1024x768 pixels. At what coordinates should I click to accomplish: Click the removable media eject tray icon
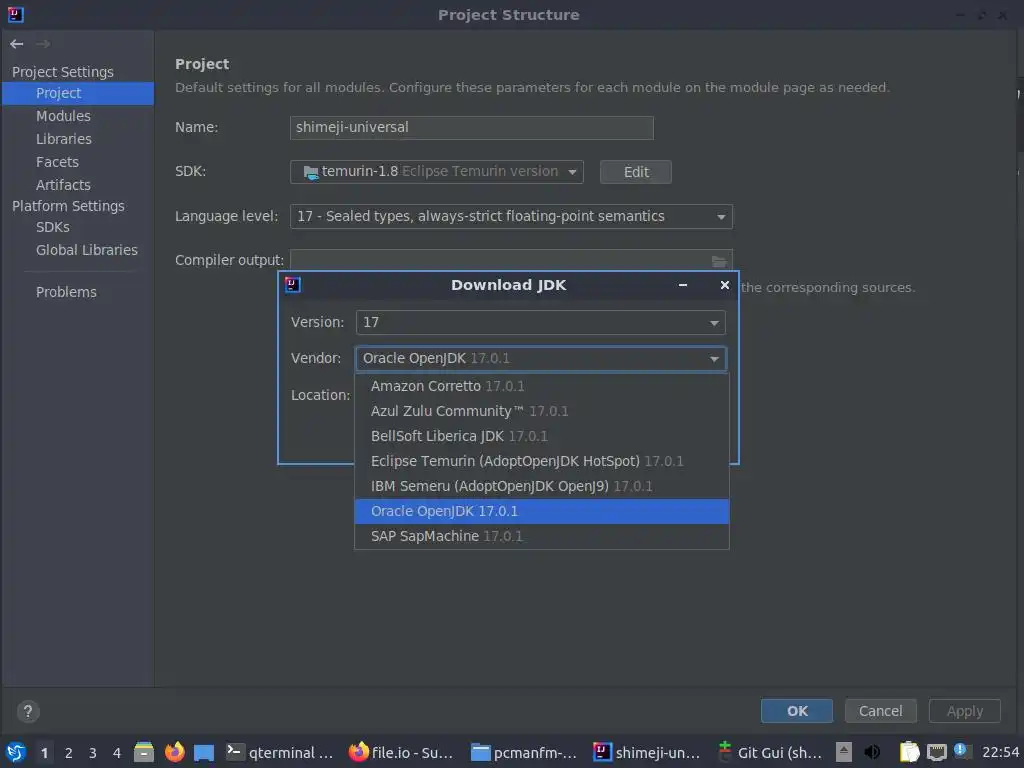pos(844,752)
